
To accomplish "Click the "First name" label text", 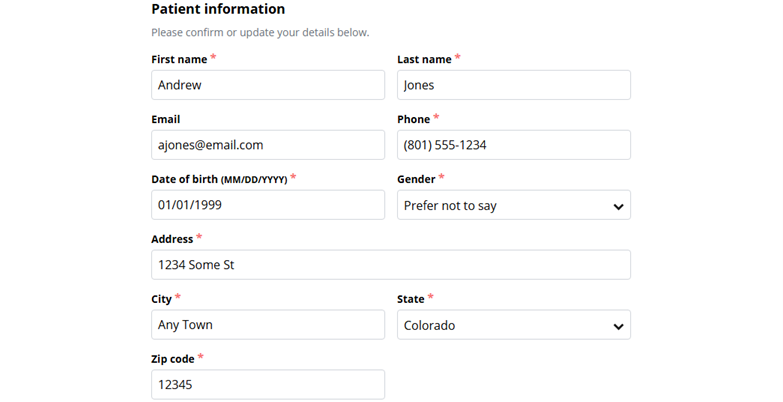I will 179,59.
